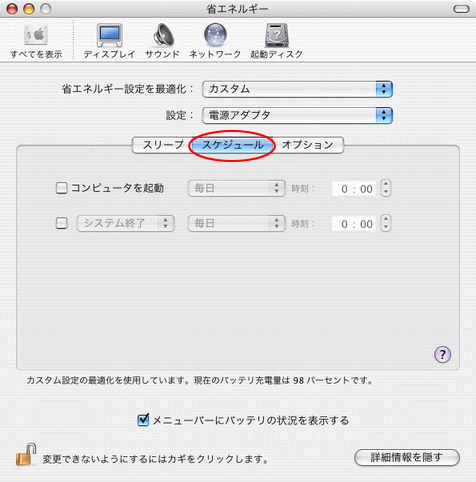This screenshot has width=476, height=482.
Task: Open the サウンド speaker icon
Action: [163, 35]
